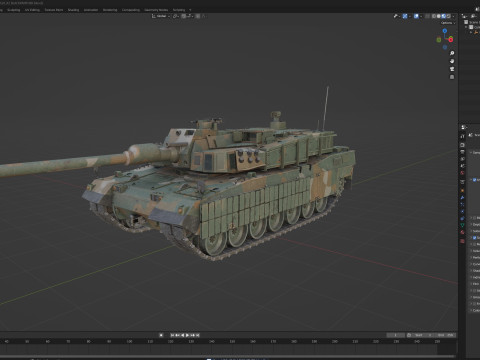Viewport: 480px width, 360px height.
Task: Open the Properties editor type dropdown
Action: [464, 127]
